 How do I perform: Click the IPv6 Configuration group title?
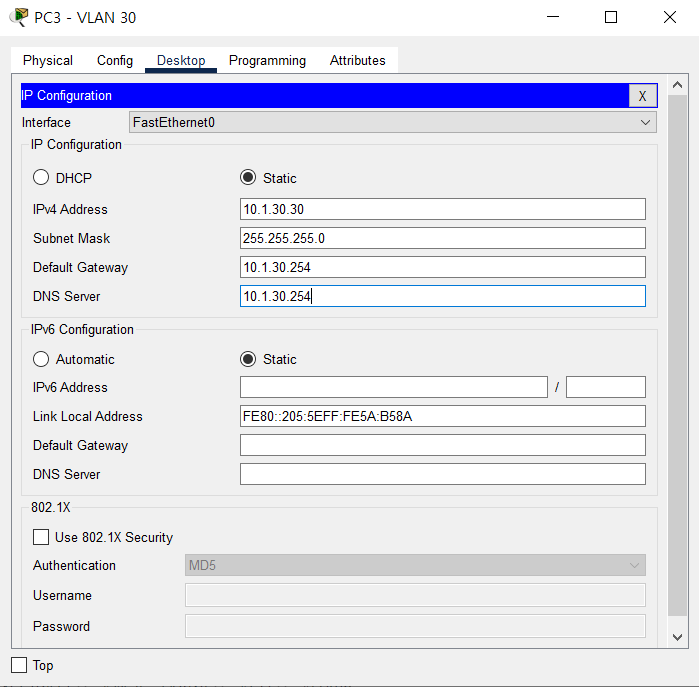click(82, 329)
